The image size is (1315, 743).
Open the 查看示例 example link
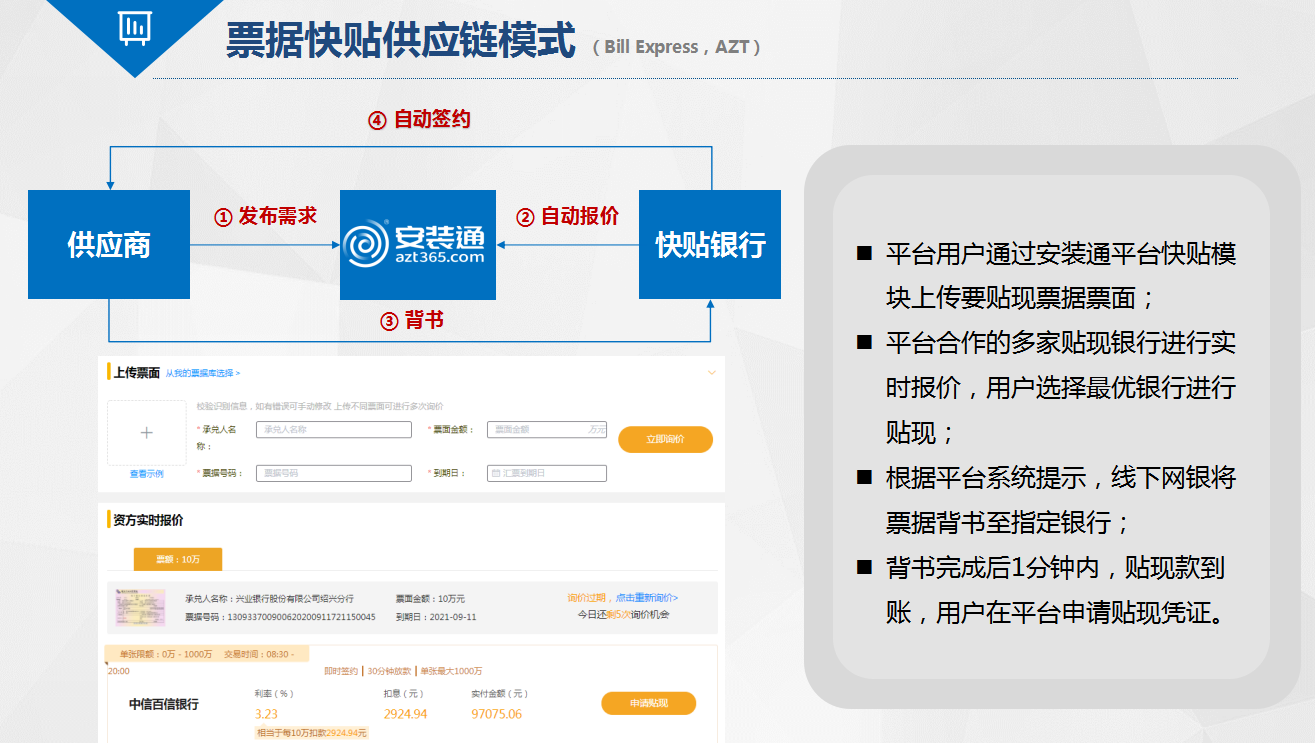coord(146,474)
